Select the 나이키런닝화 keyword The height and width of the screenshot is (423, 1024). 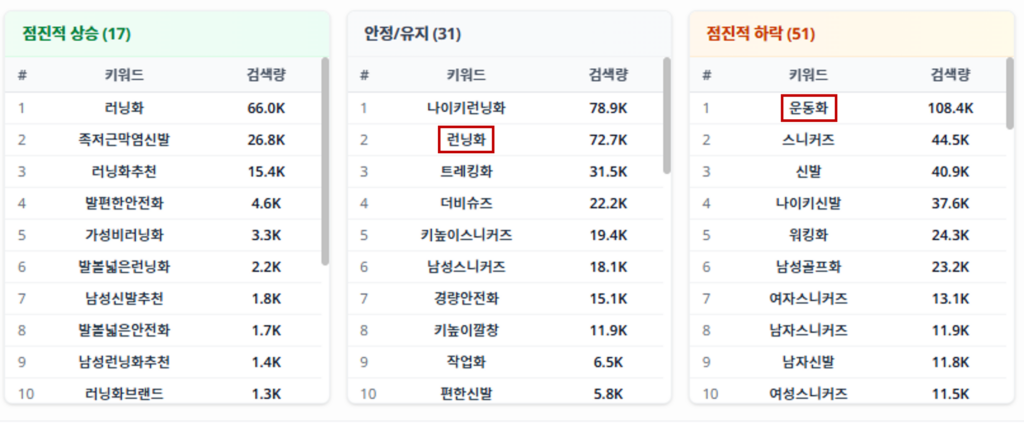(x=466, y=108)
